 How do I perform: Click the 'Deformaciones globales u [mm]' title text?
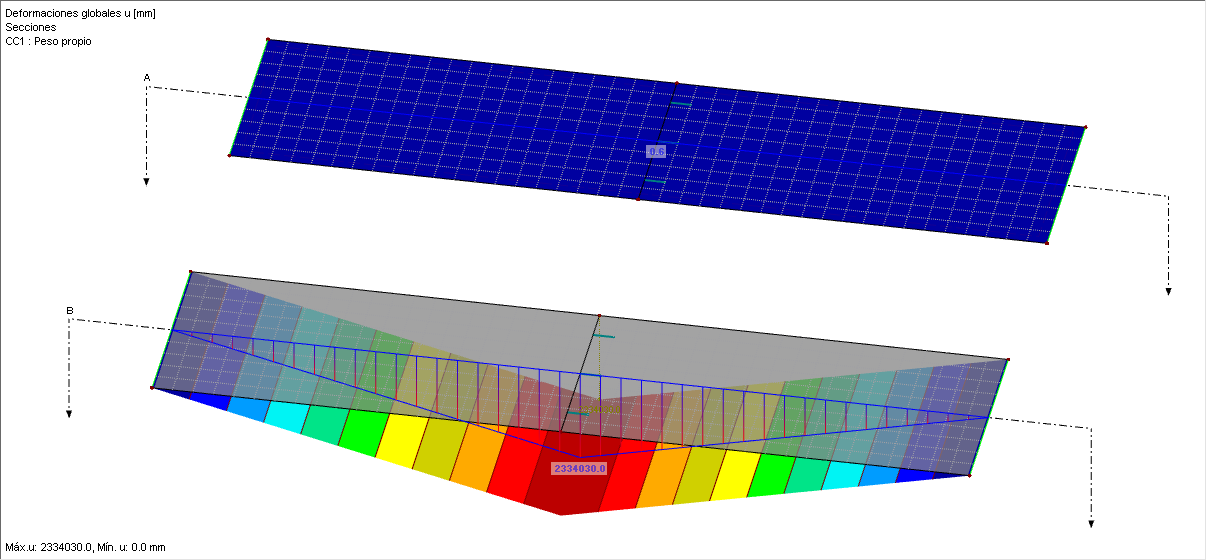point(80,13)
